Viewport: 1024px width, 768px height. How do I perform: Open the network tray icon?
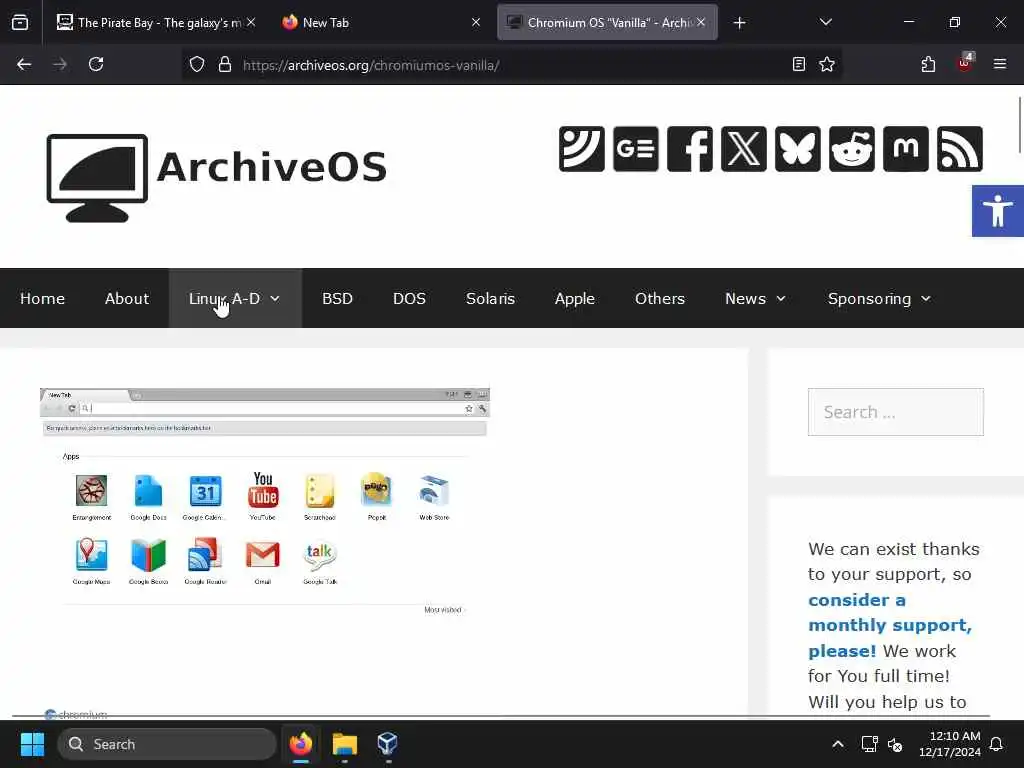(x=869, y=744)
